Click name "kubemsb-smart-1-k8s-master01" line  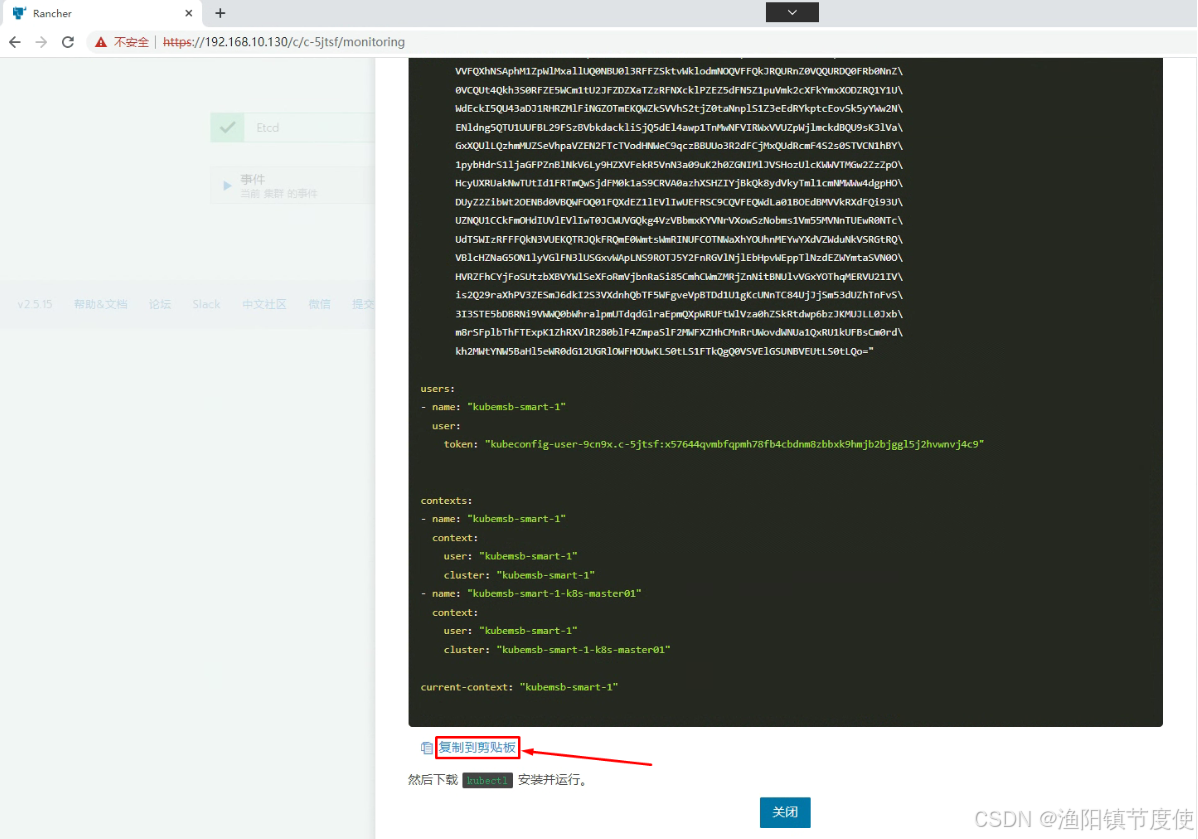point(531,594)
